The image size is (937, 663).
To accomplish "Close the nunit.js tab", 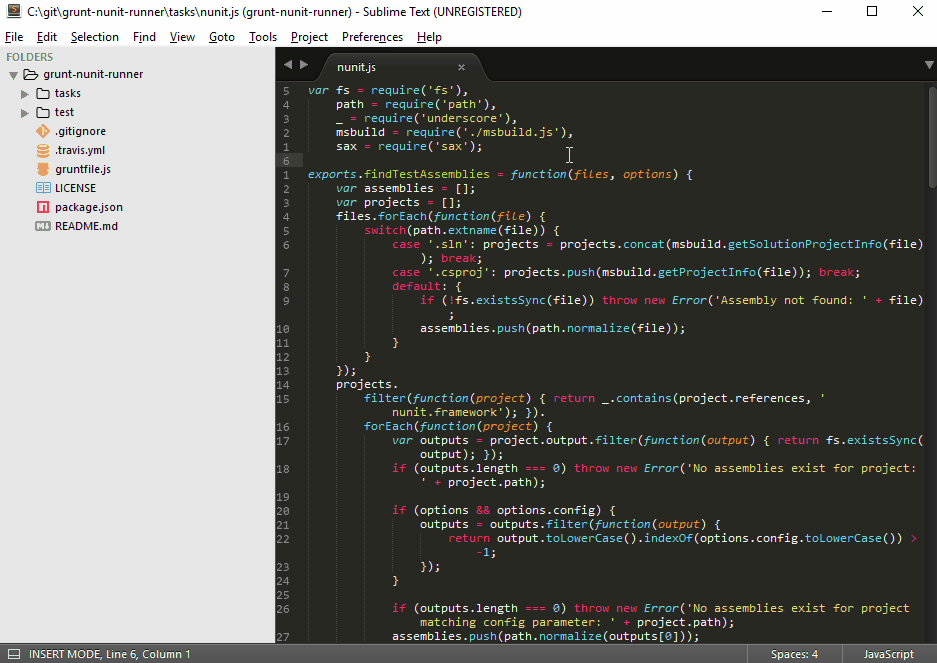I will point(461,68).
